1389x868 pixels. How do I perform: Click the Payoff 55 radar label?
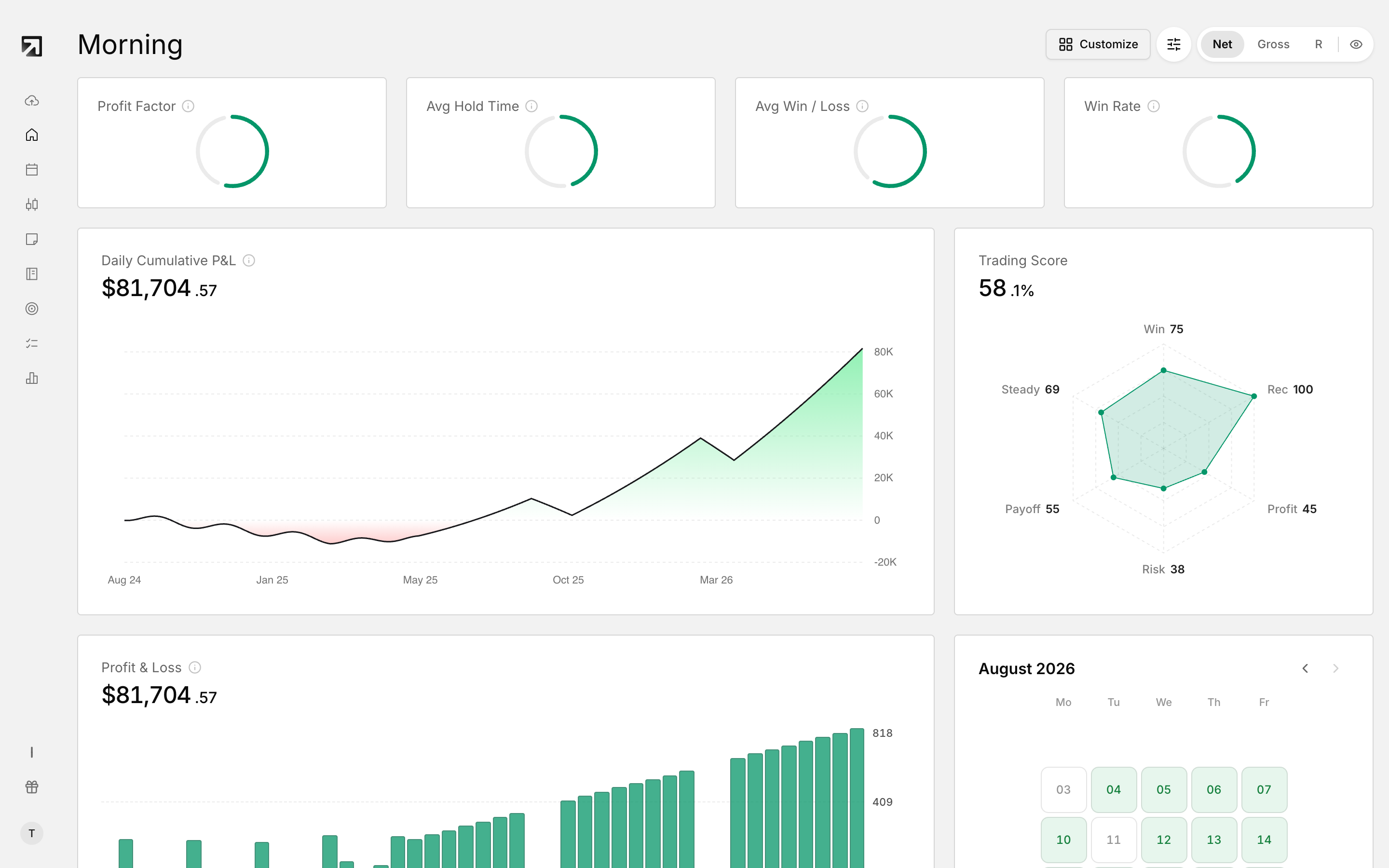coord(1032,509)
